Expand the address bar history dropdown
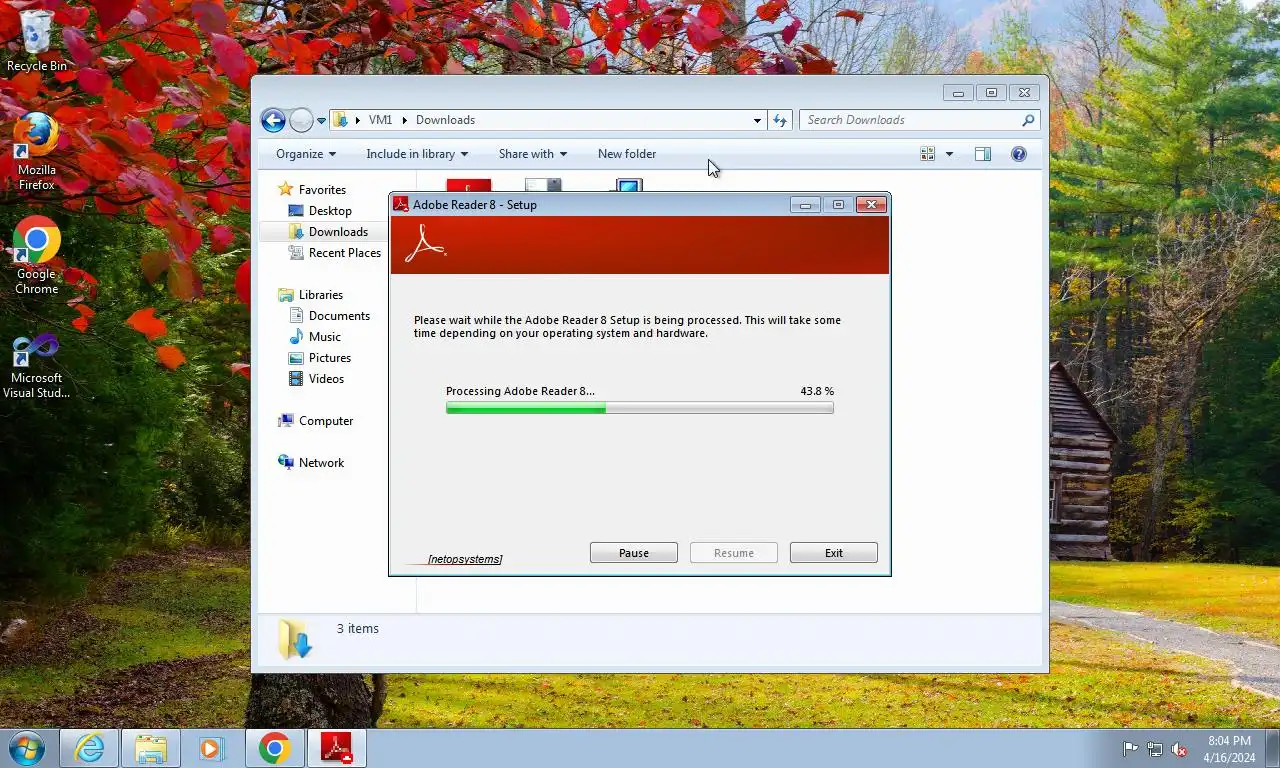Image resolution: width=1280 pixels, height=768 pixels. (757, 120)
